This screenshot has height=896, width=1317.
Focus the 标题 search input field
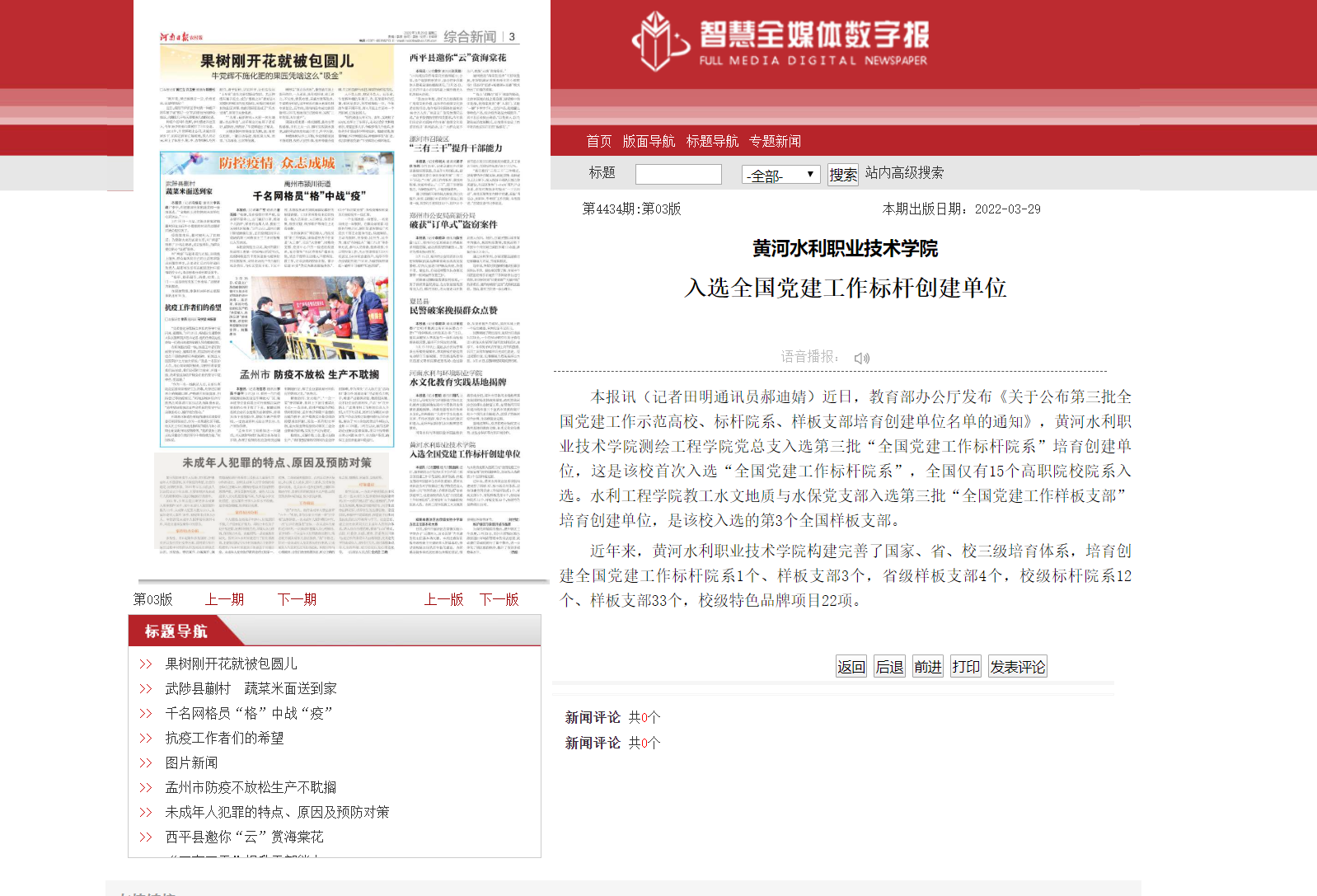coord(678,174)
